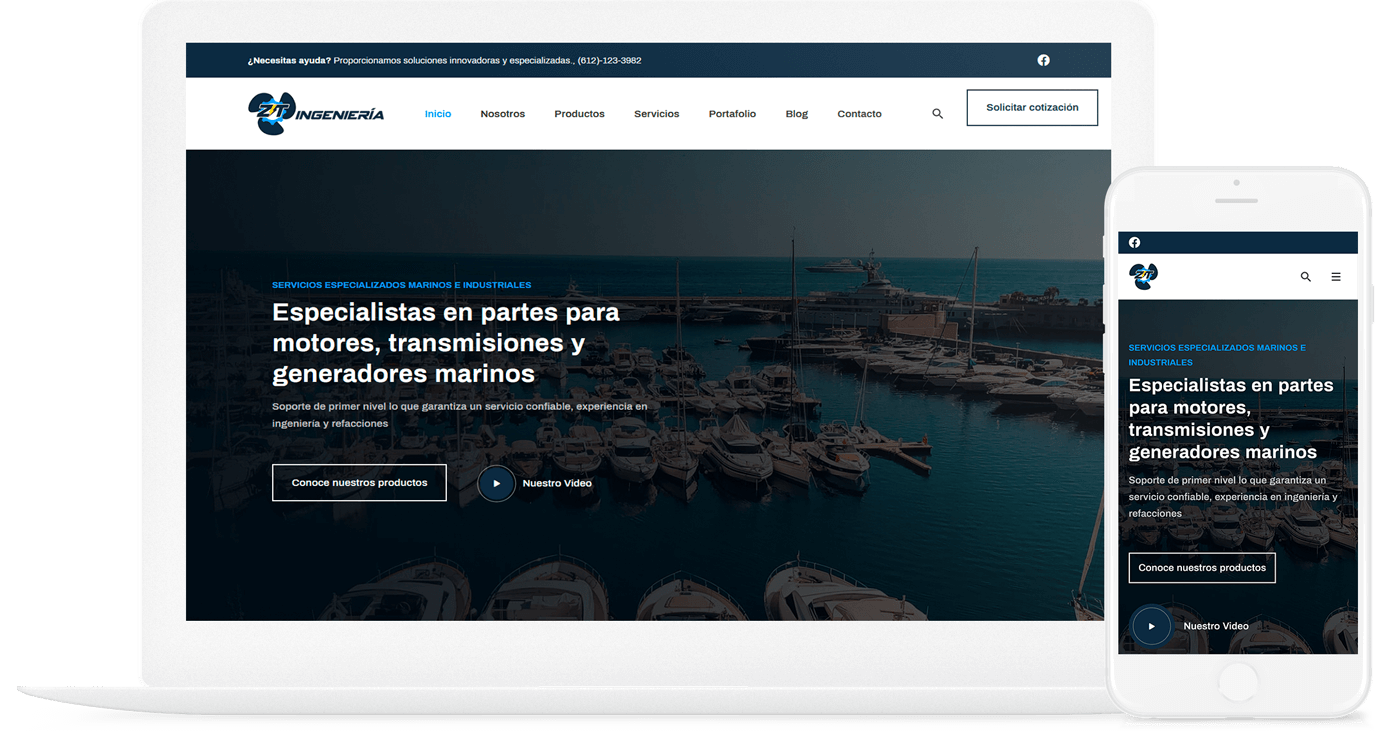Viewport: 1375px width, 731px height.
Task: Open the Blog section
Action: point(796,113)
